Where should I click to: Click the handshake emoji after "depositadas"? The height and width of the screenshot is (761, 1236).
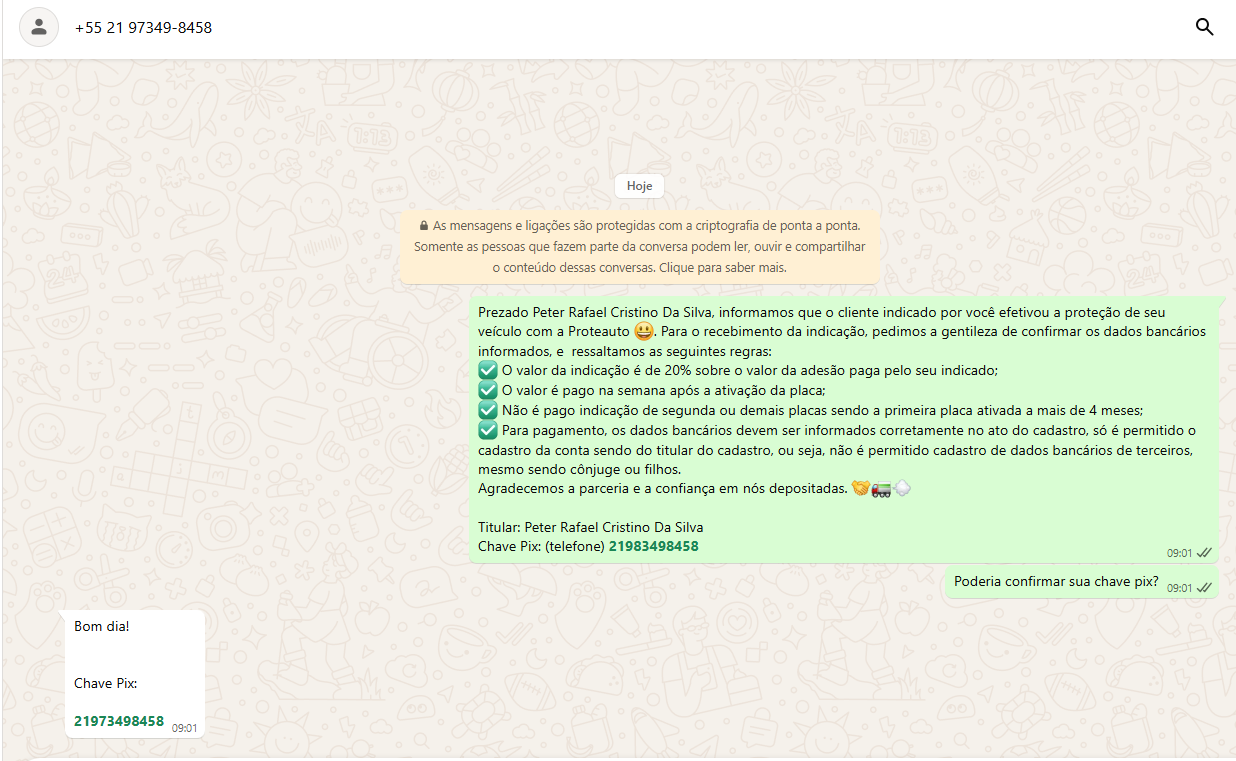pos(859,489)
